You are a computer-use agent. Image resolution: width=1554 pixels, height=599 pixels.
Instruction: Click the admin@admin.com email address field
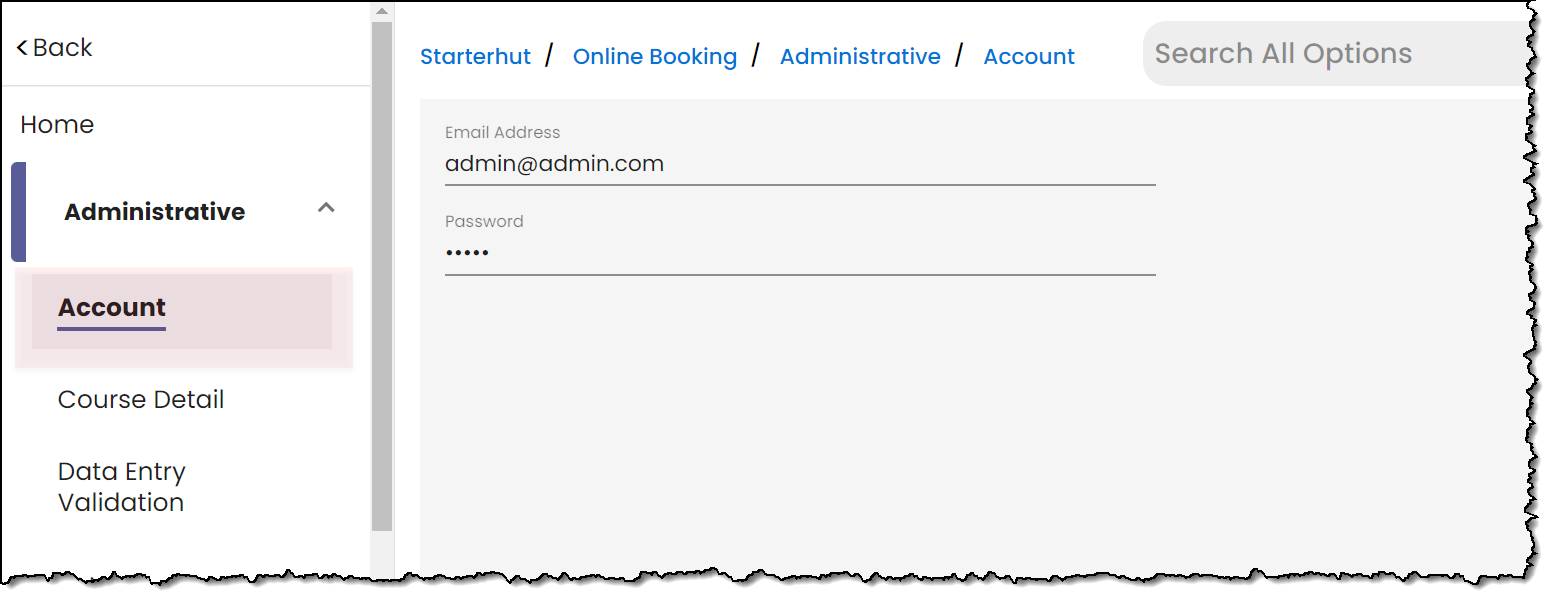point(800,164)
